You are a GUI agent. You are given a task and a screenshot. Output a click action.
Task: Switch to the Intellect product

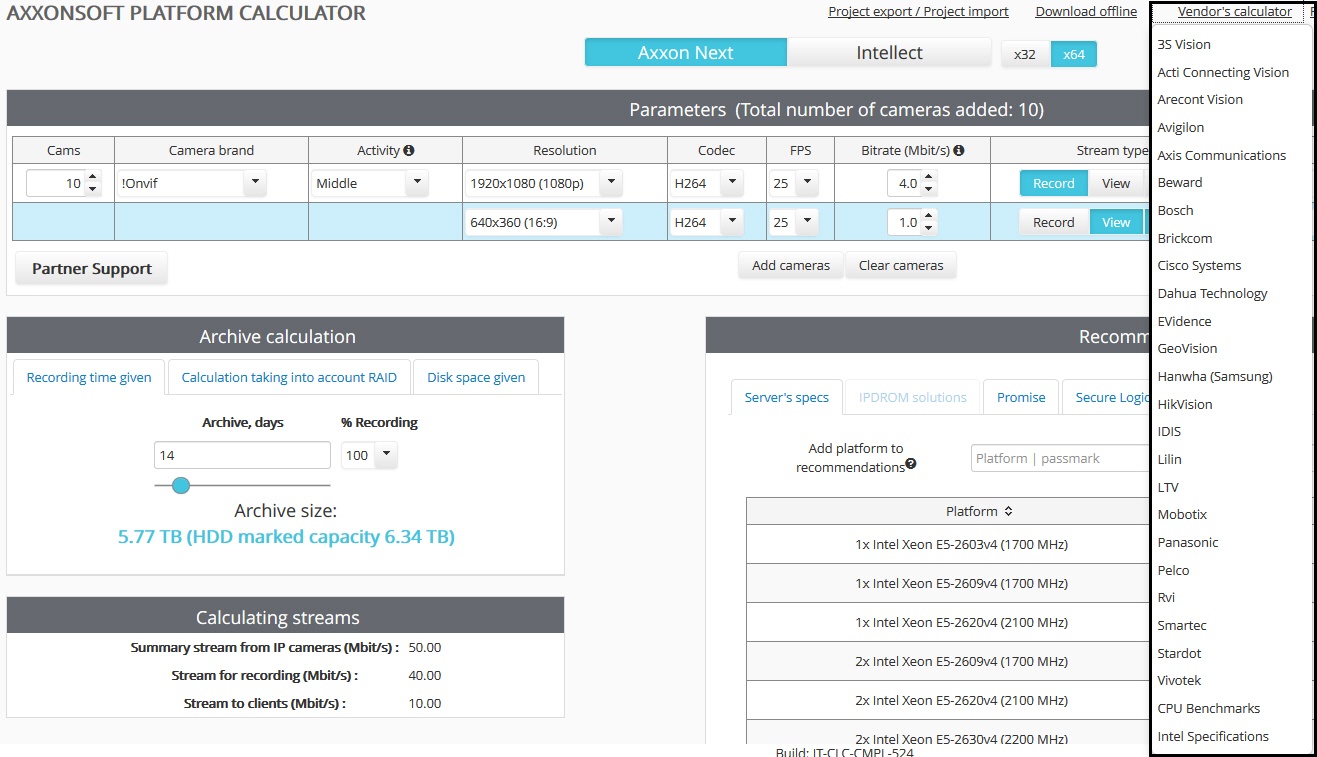click(x=889, y=53)
